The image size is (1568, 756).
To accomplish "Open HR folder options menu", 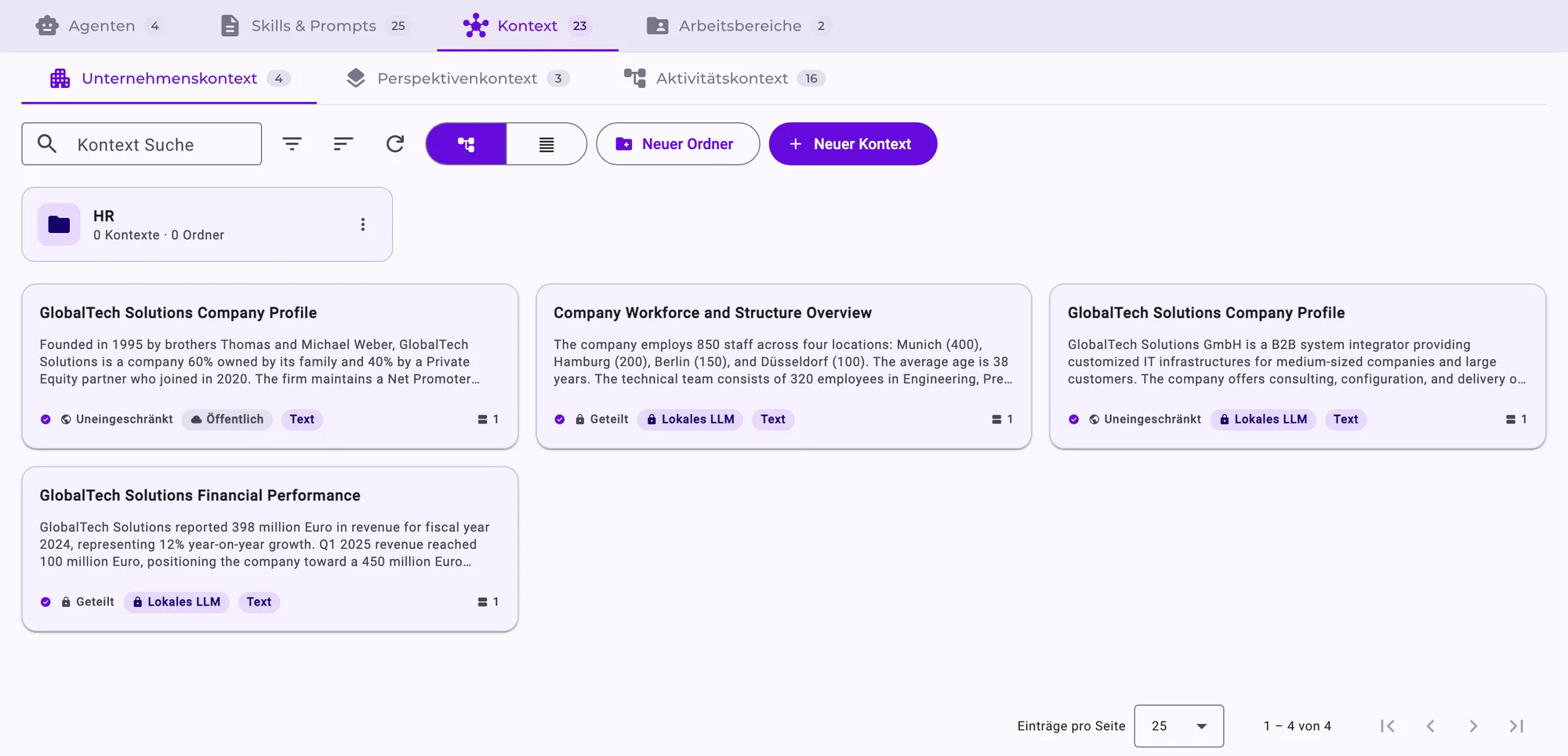I will coord(363,224).
